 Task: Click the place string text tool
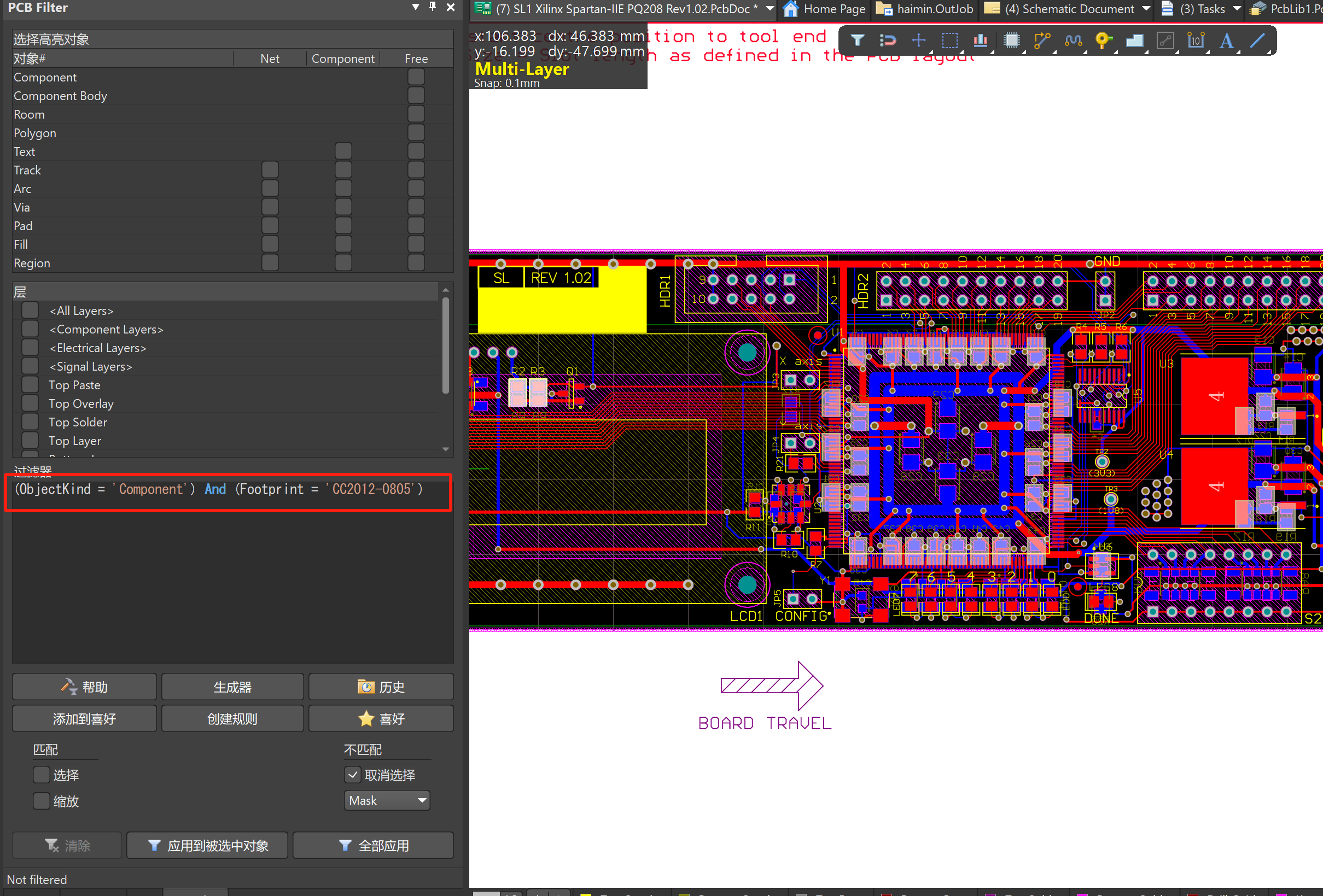pos(1226,40)
